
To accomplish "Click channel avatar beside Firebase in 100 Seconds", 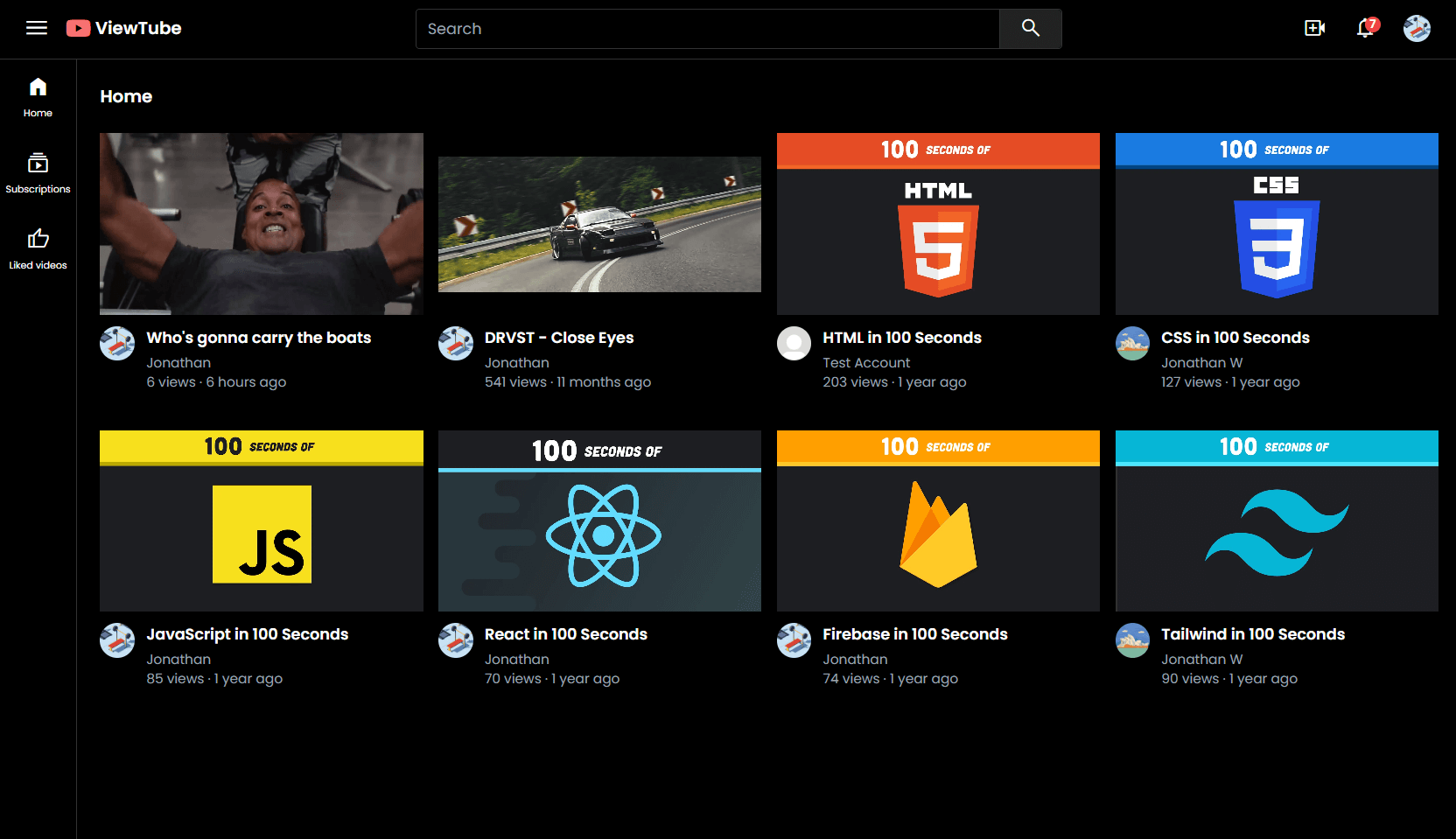I will 794,640.
